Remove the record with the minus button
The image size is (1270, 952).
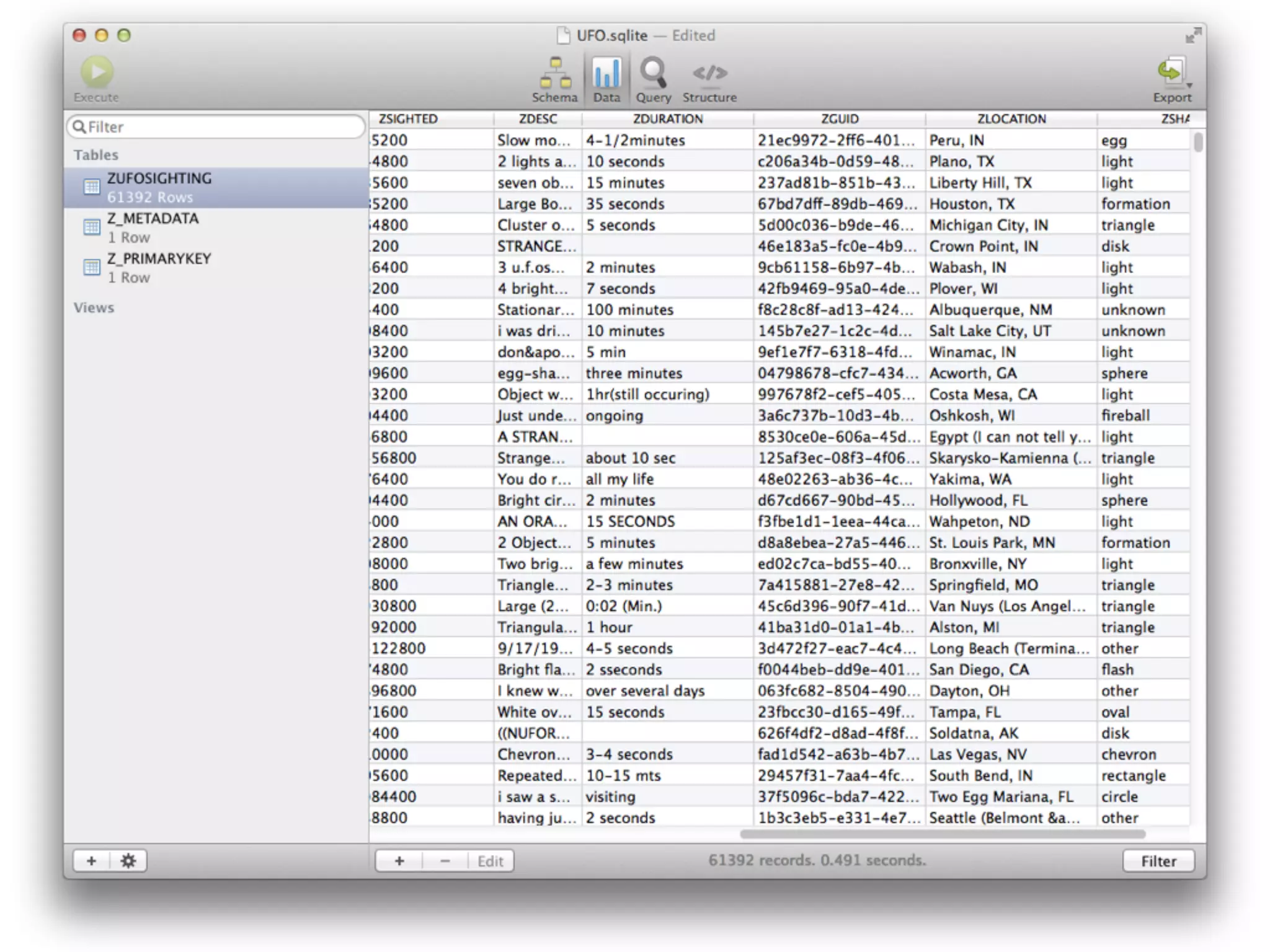(x=445, y=861)
